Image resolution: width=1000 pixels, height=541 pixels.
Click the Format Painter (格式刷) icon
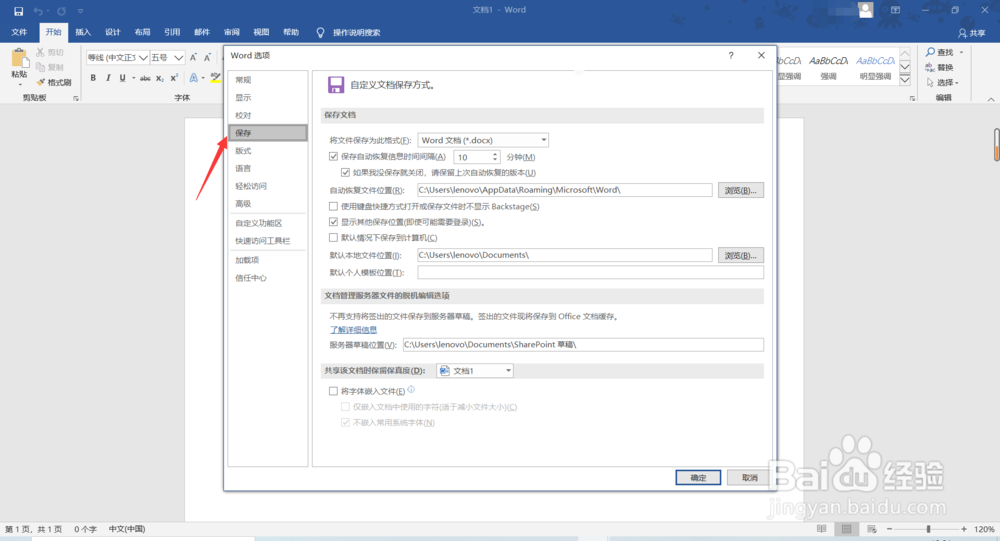[x=41, y=82]
